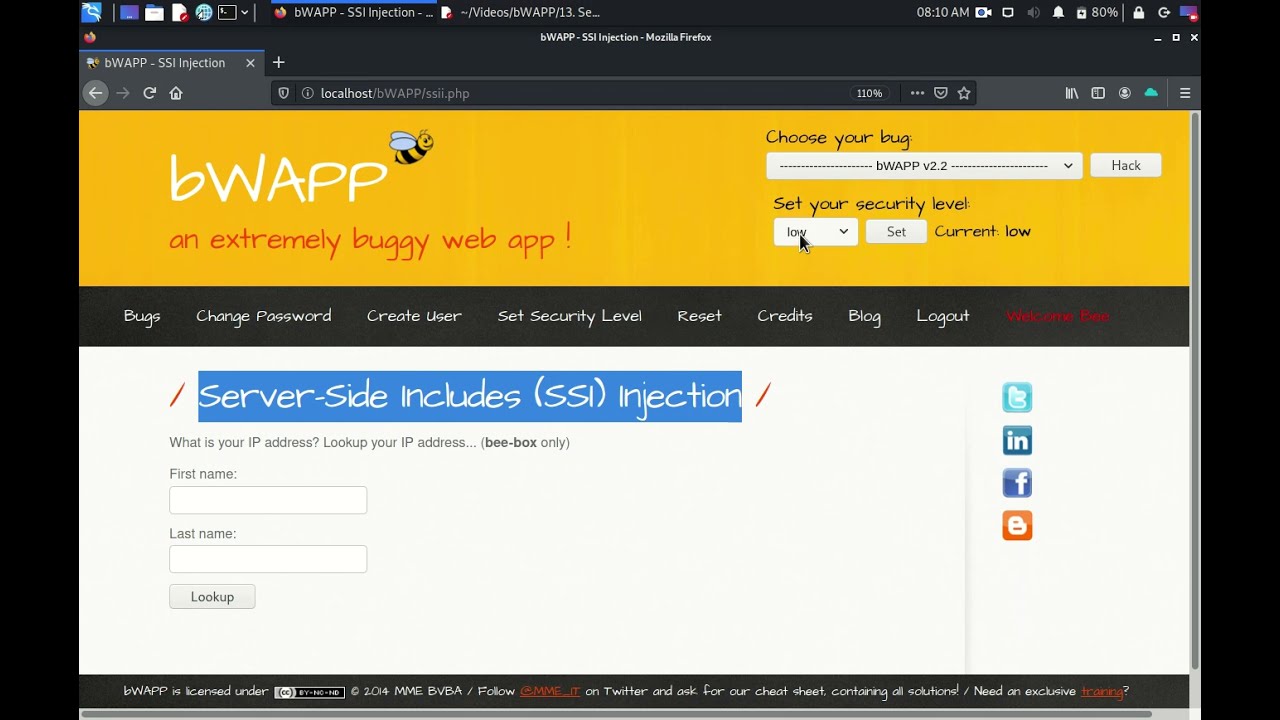Click the bWAPP bee logo

411,147
